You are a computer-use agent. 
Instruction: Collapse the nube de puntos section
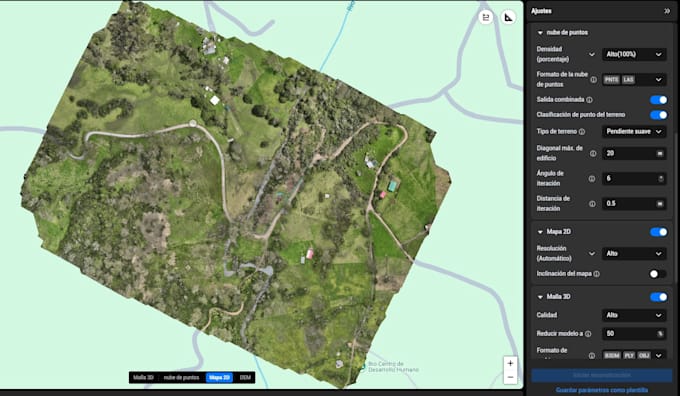540,33
